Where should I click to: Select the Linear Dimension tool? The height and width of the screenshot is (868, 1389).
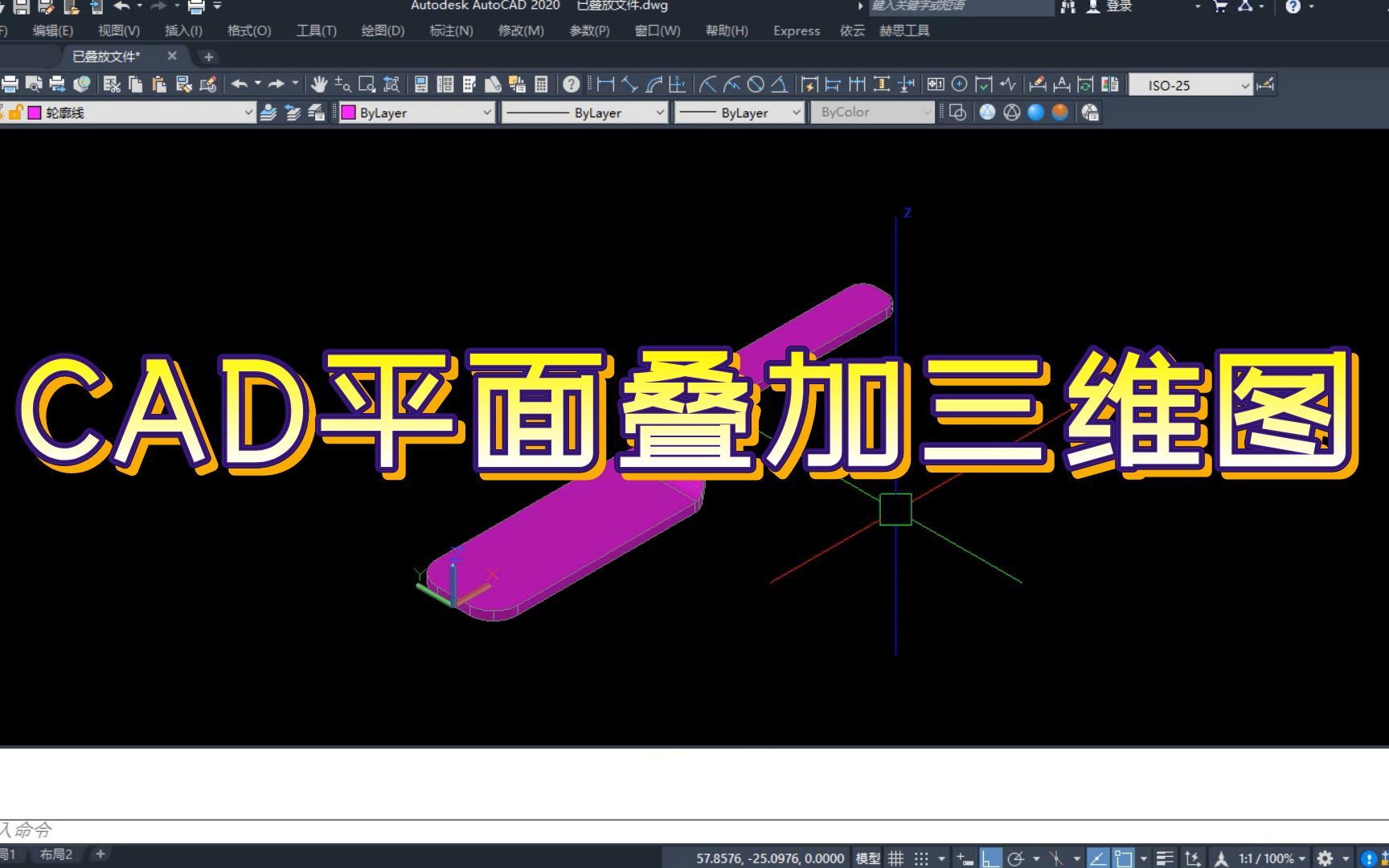tap(605, 84)
